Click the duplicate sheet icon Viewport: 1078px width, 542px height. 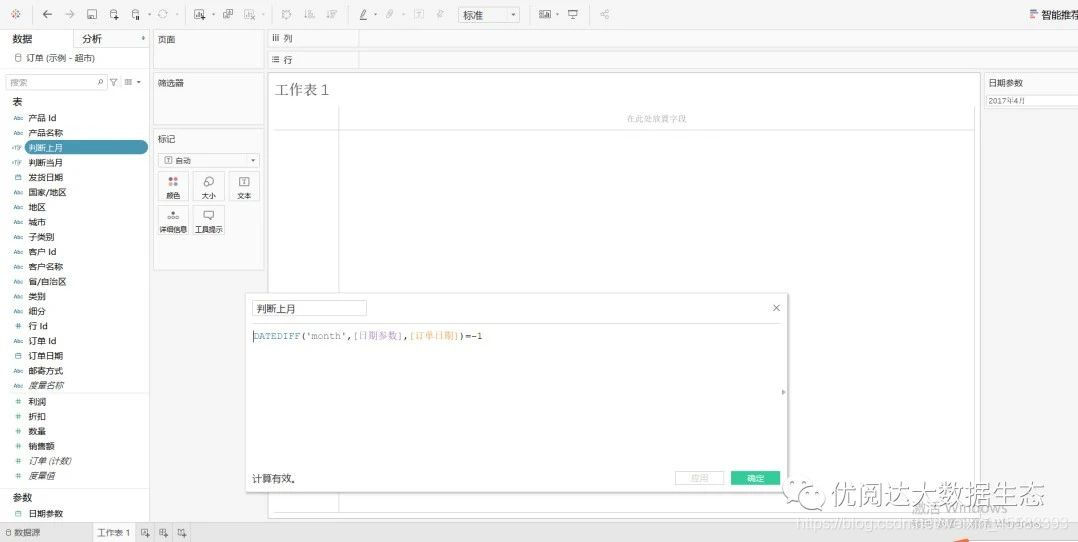coord(228,14)
